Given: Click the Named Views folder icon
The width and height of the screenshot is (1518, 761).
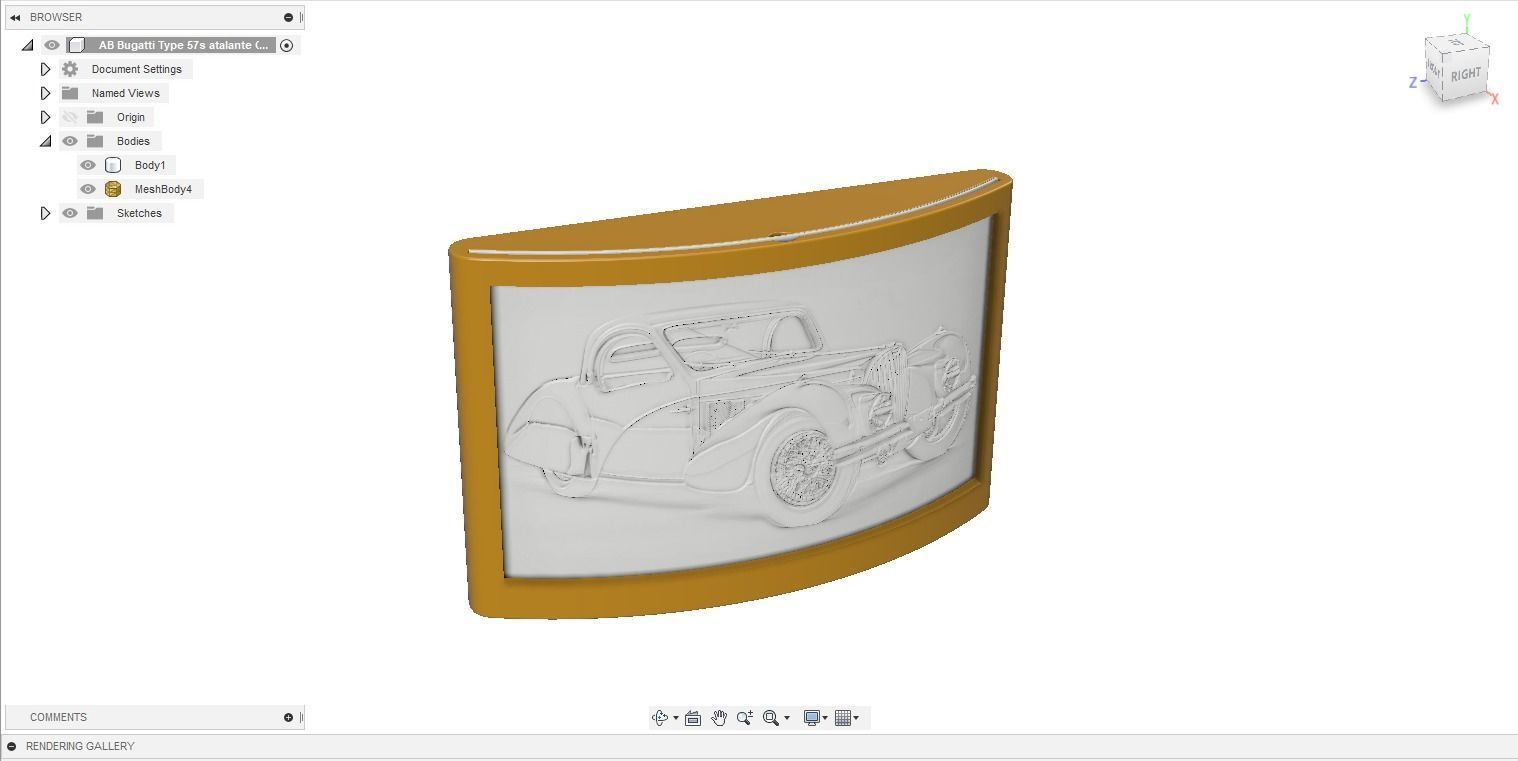Looking at the screenshot, I should pos(70,93).
